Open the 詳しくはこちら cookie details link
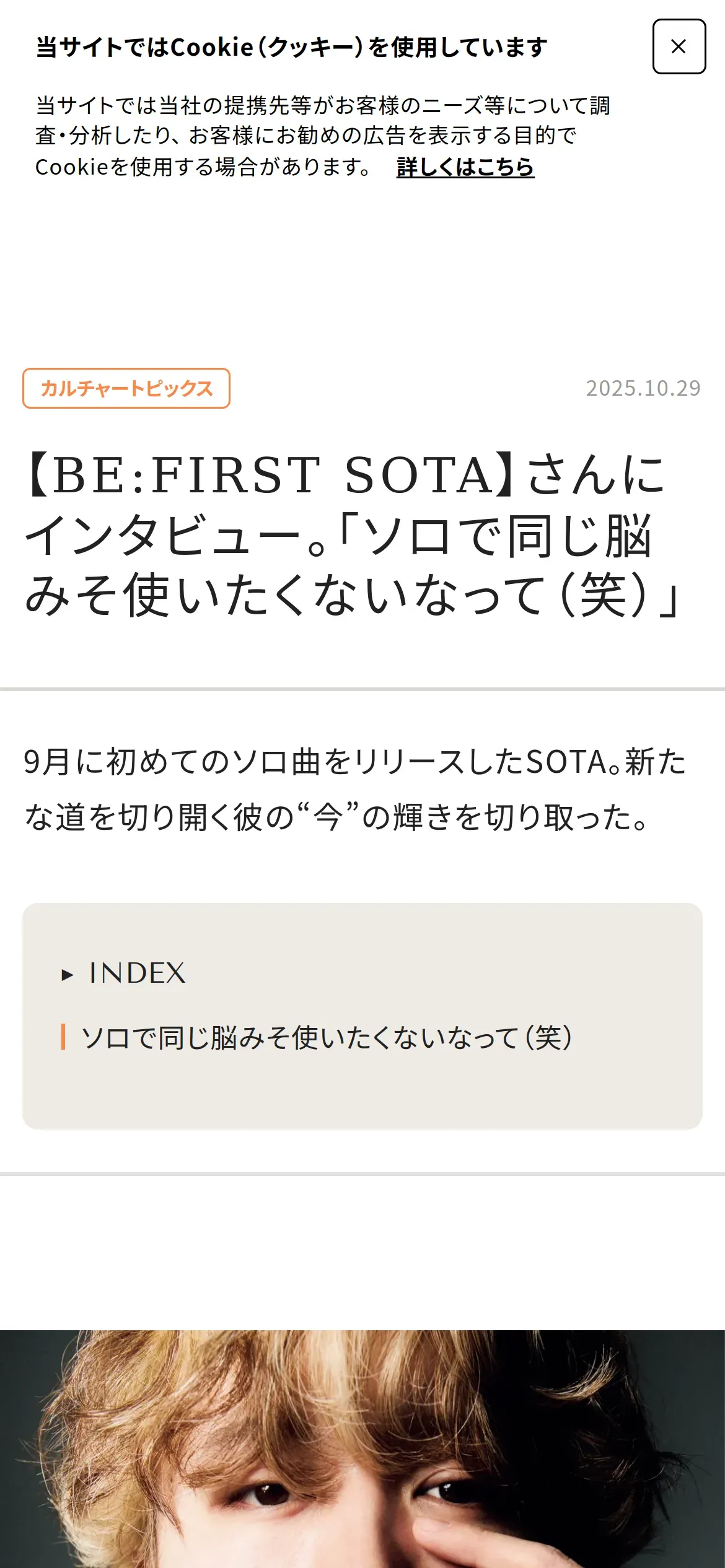Viewport: 725px width, 1568px height. [x=465, y=167]
